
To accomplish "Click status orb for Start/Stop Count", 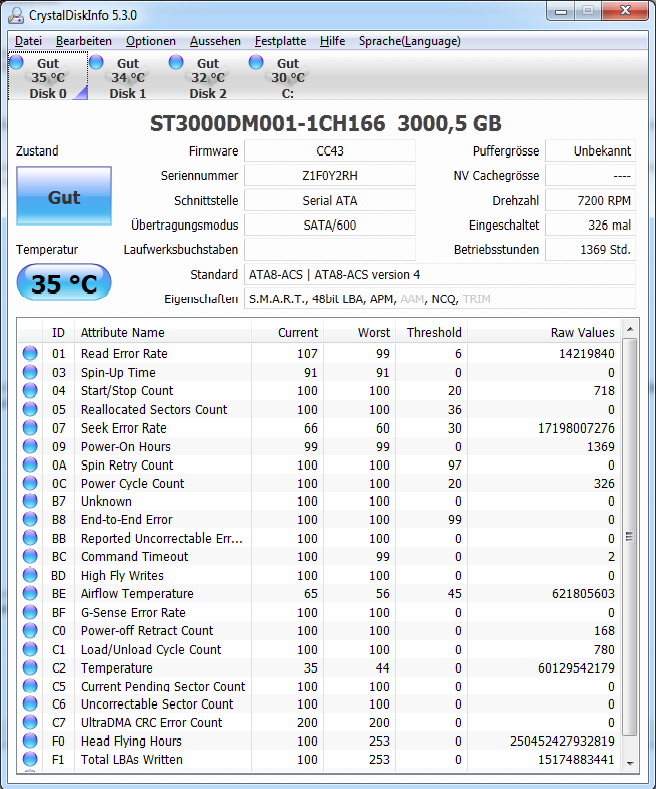I will (x=30, y=390).
